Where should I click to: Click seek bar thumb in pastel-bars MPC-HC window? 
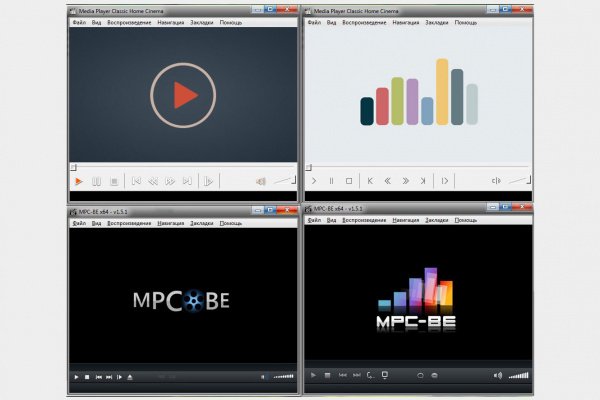[308, 167]
